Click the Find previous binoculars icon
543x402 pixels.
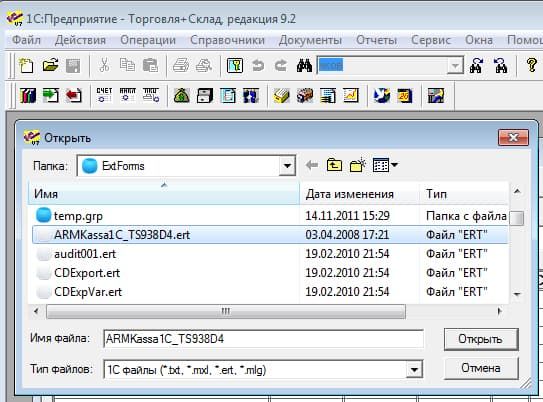pos(500,65)
